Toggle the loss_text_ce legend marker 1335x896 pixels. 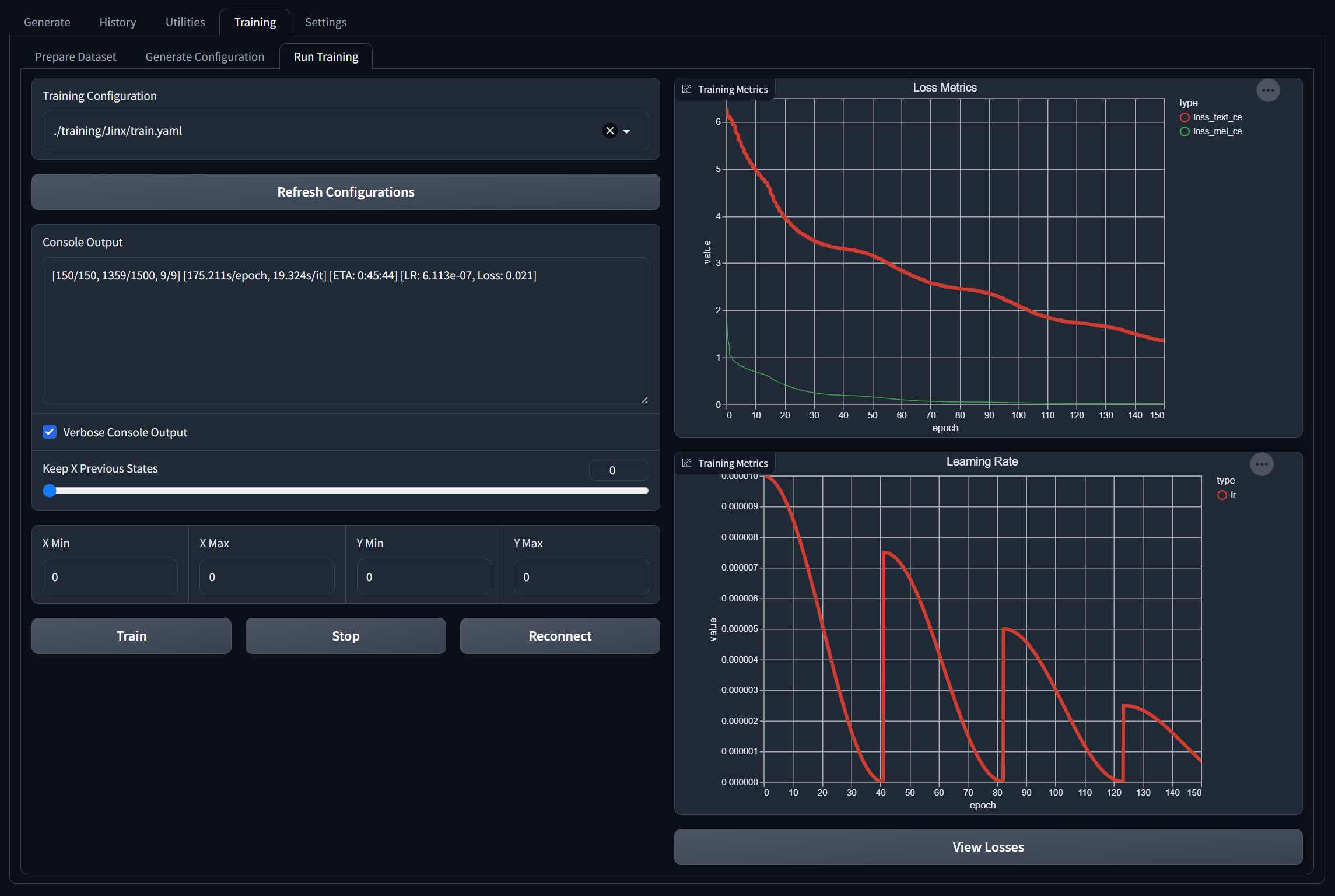point(1185,117)
